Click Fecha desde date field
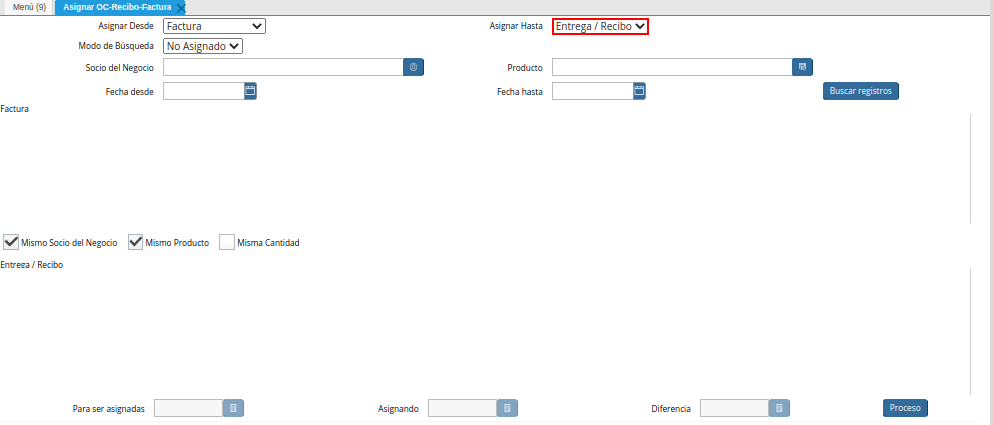 [x=204, y=91]
